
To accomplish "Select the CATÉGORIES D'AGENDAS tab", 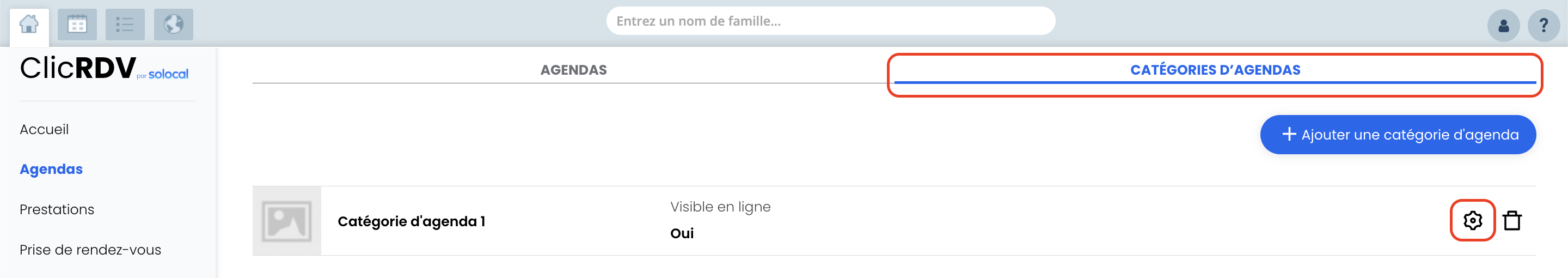I will [1214, 70].
